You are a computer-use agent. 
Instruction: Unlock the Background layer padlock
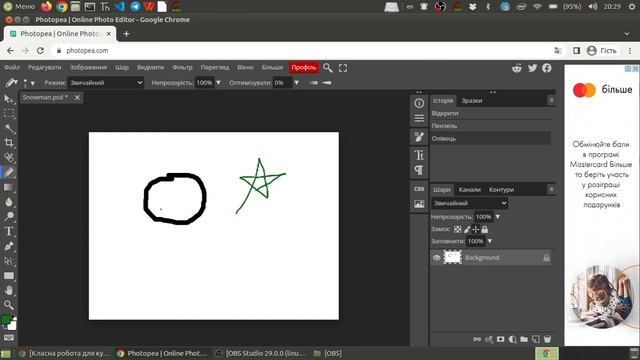pyautogui.click(x=546, y=258)
